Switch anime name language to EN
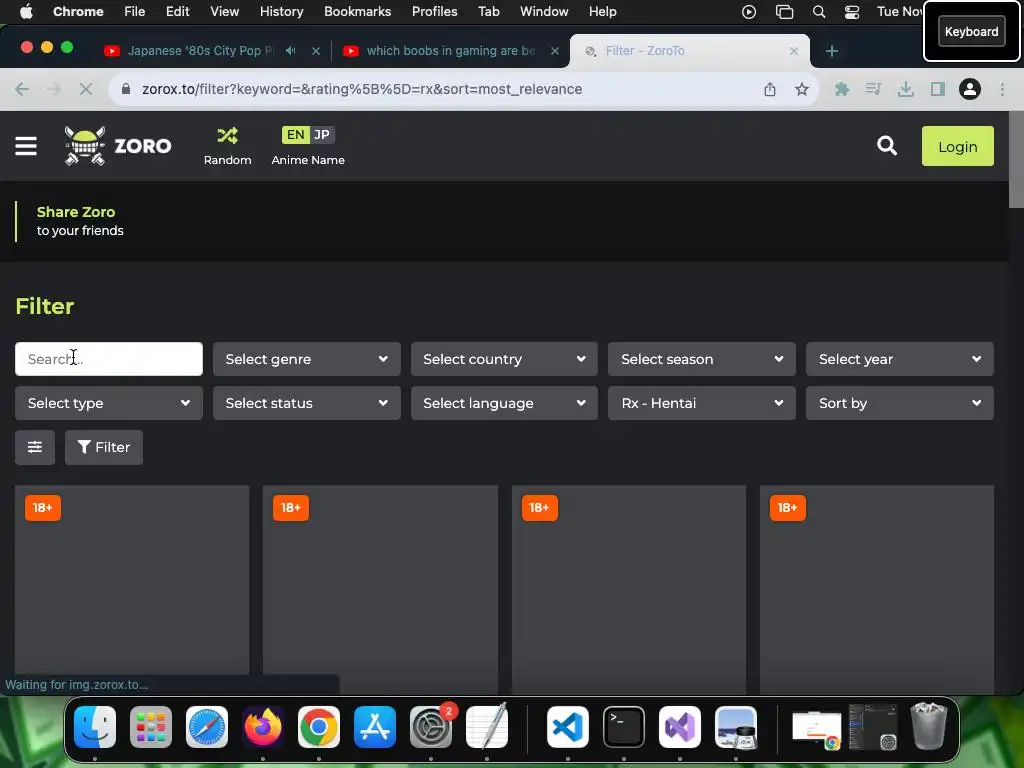 point(295,135)
